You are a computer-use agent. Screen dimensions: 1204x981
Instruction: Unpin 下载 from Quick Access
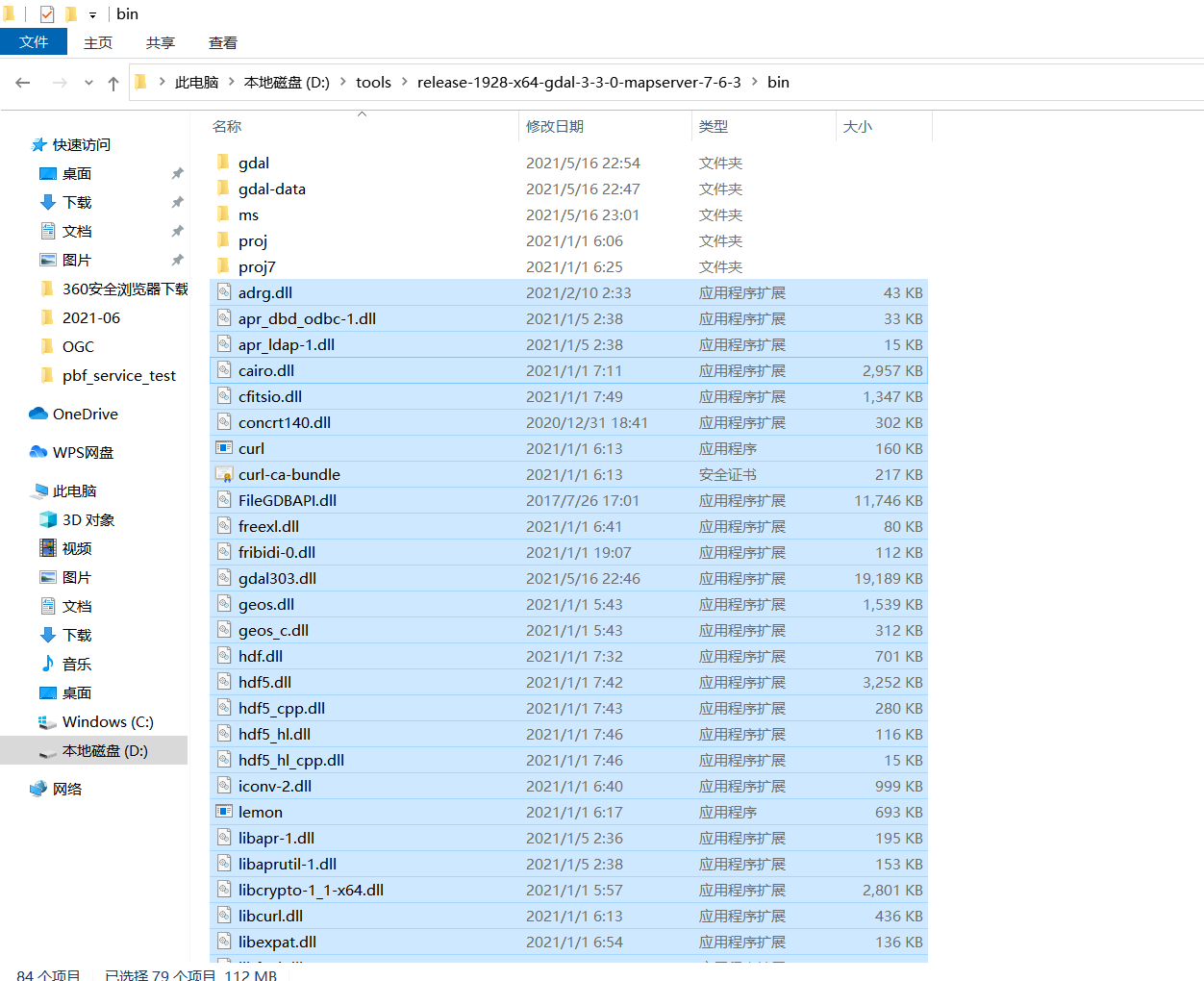coord(177,202)
